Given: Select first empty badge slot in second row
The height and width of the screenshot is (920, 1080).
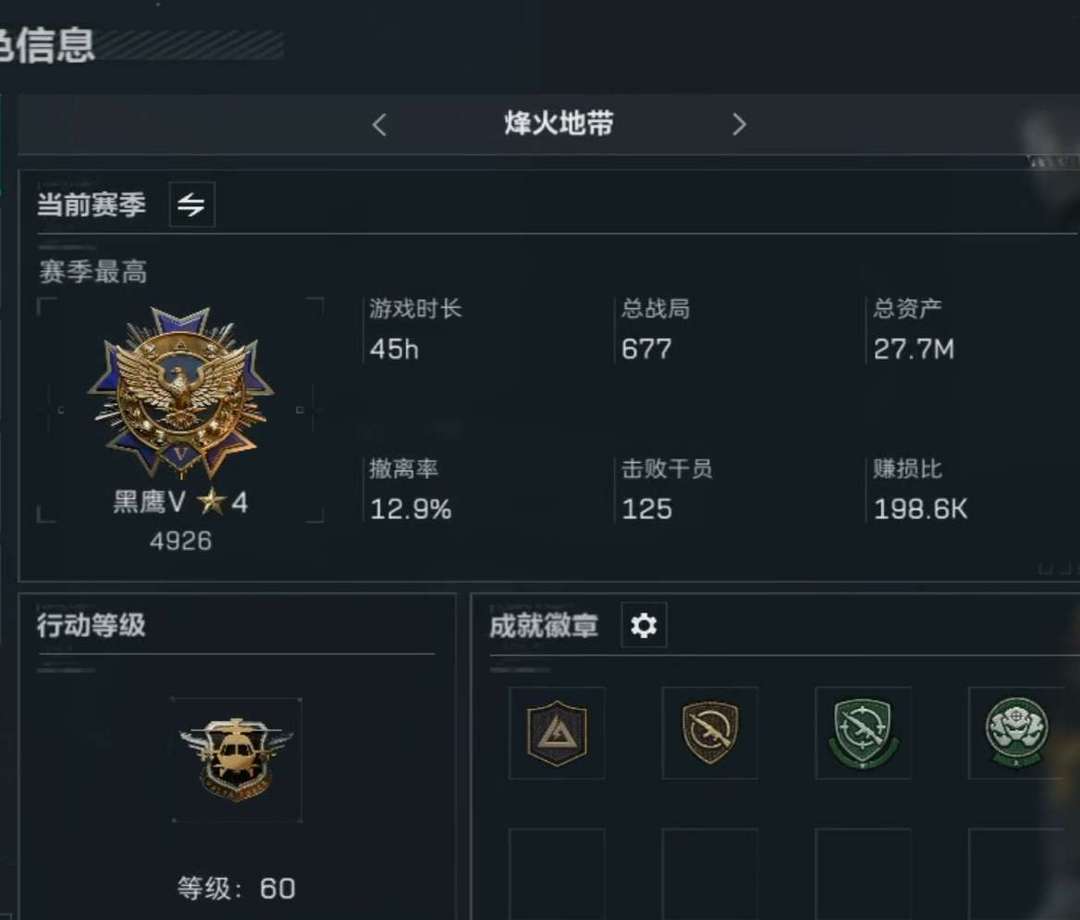Looking at the screenshot, I should pyautogui.click(x=557, y=874).
